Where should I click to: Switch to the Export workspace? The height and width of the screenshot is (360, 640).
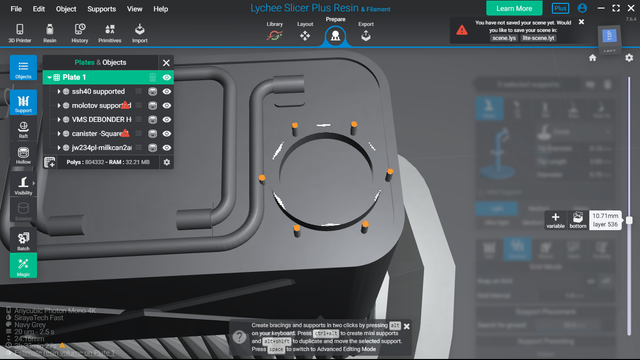click(366, 31)
